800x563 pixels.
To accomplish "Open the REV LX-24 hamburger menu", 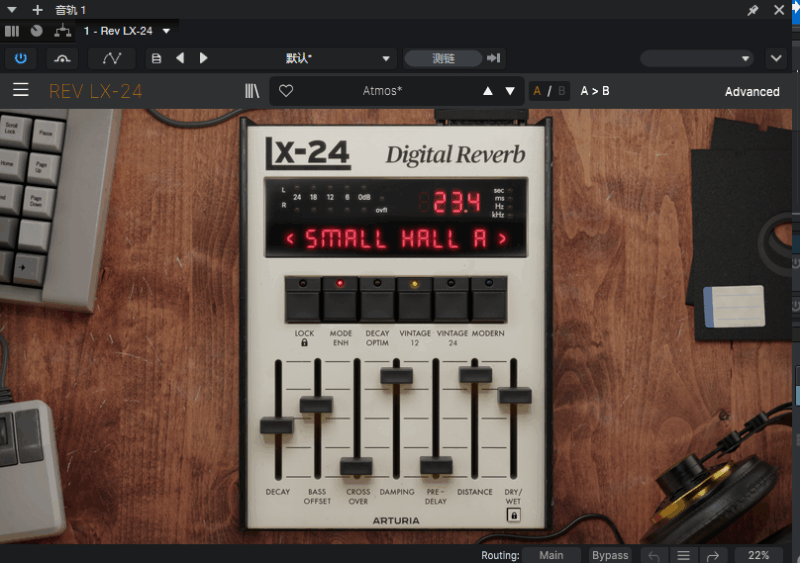I will (x=21, y=90).
